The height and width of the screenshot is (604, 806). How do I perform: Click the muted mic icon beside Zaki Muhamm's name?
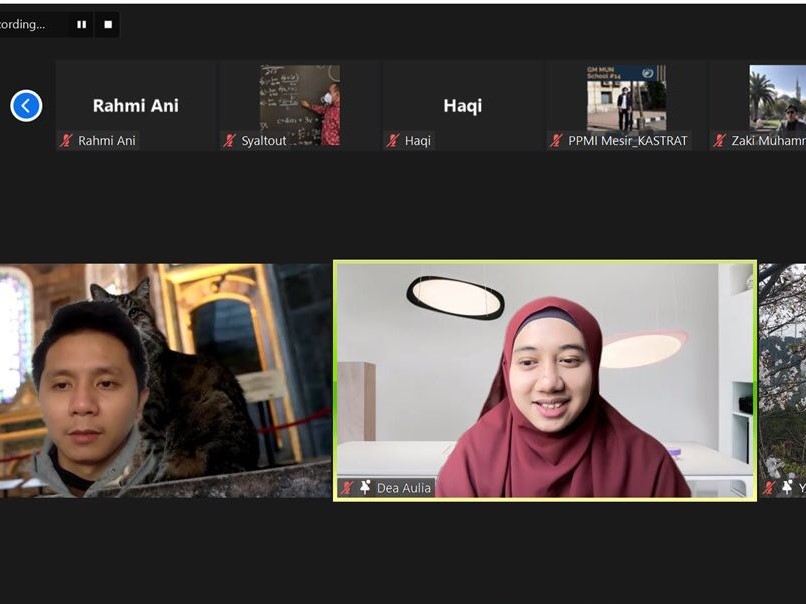pos(718,141)
